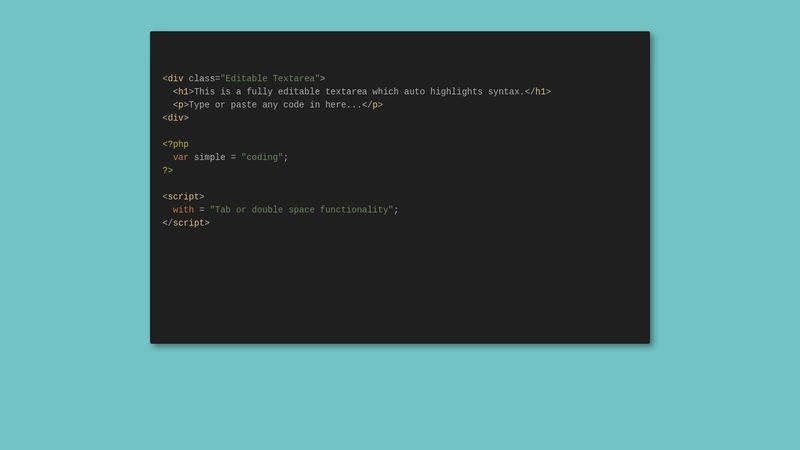The image size is (800, 450).
Task: Click the "Editable Textarea" class string
Action: pyautogui.click(x=270, y=79)
